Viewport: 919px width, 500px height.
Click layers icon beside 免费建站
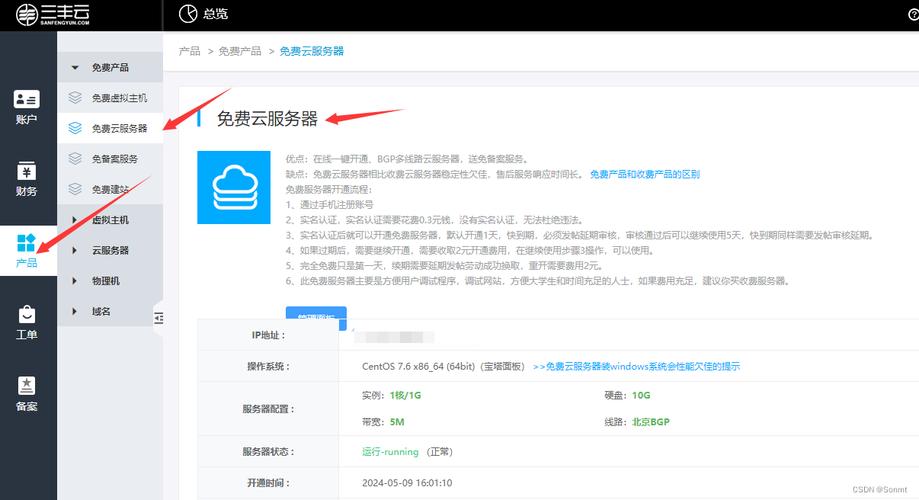(75, 189)
